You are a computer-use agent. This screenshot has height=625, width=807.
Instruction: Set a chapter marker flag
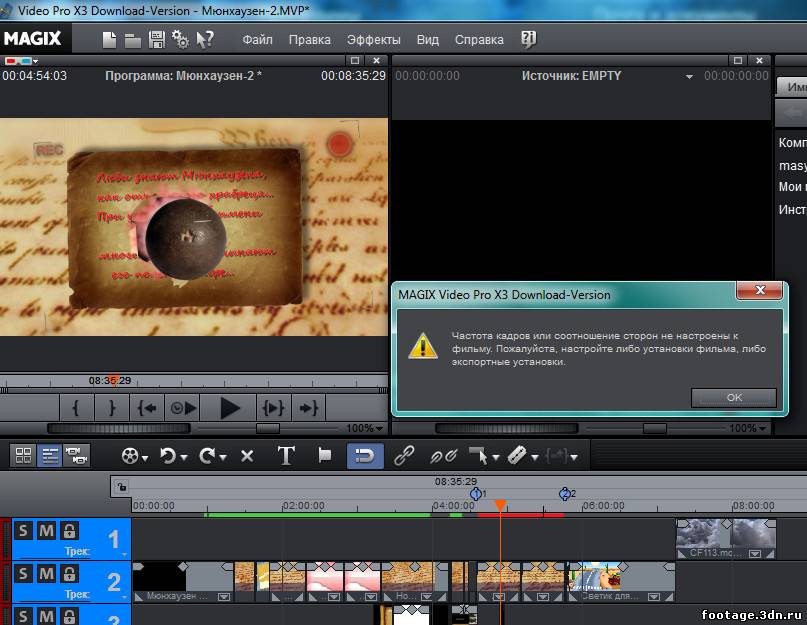pyautogui.click(x=325, y=455)
